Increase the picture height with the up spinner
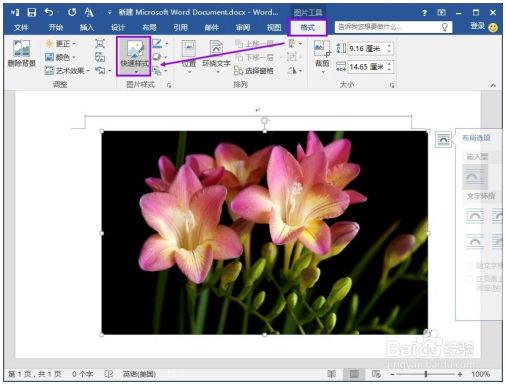 [x=389, y=46]
